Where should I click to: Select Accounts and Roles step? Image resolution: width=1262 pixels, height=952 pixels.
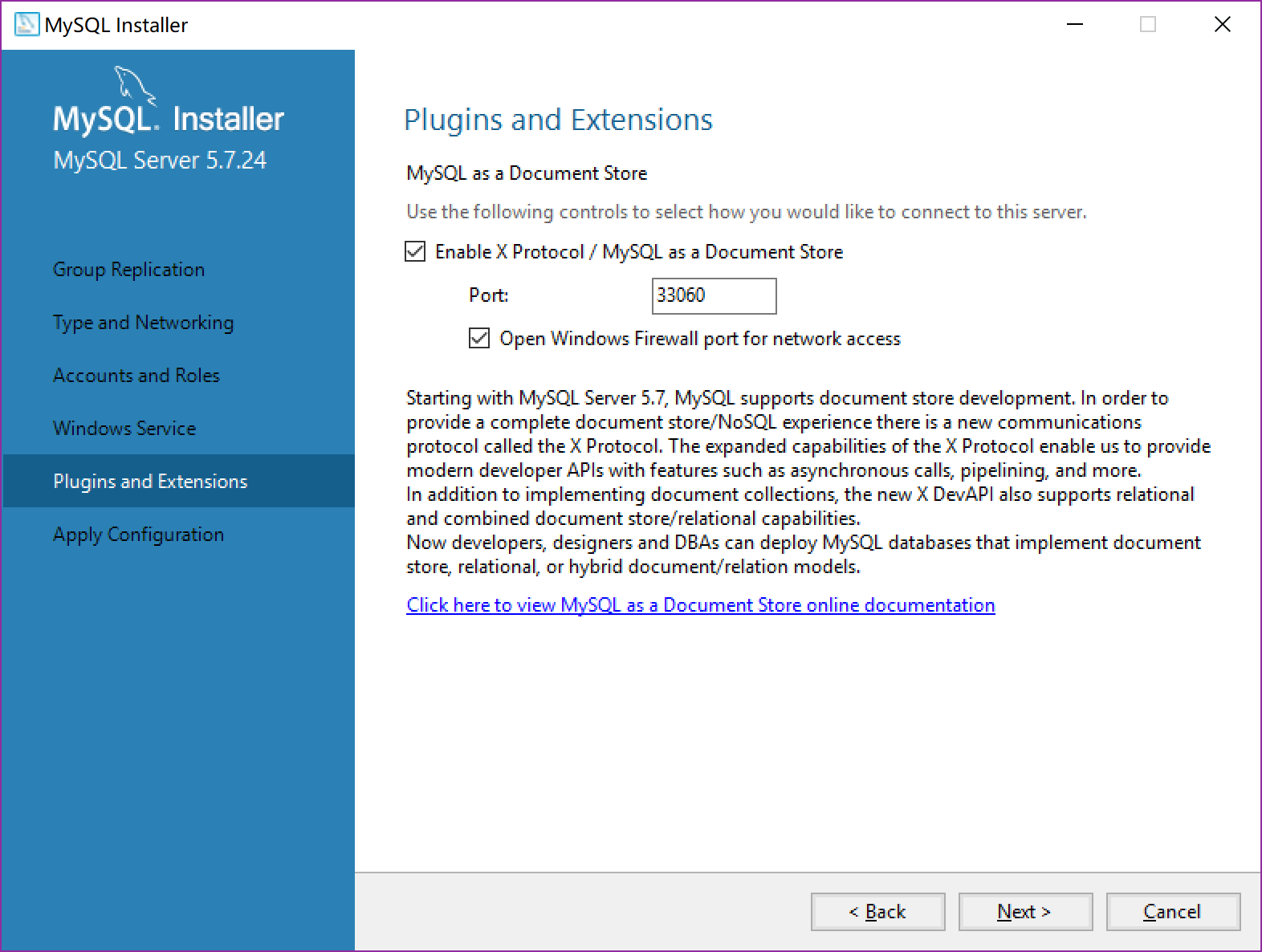(136, 376)
